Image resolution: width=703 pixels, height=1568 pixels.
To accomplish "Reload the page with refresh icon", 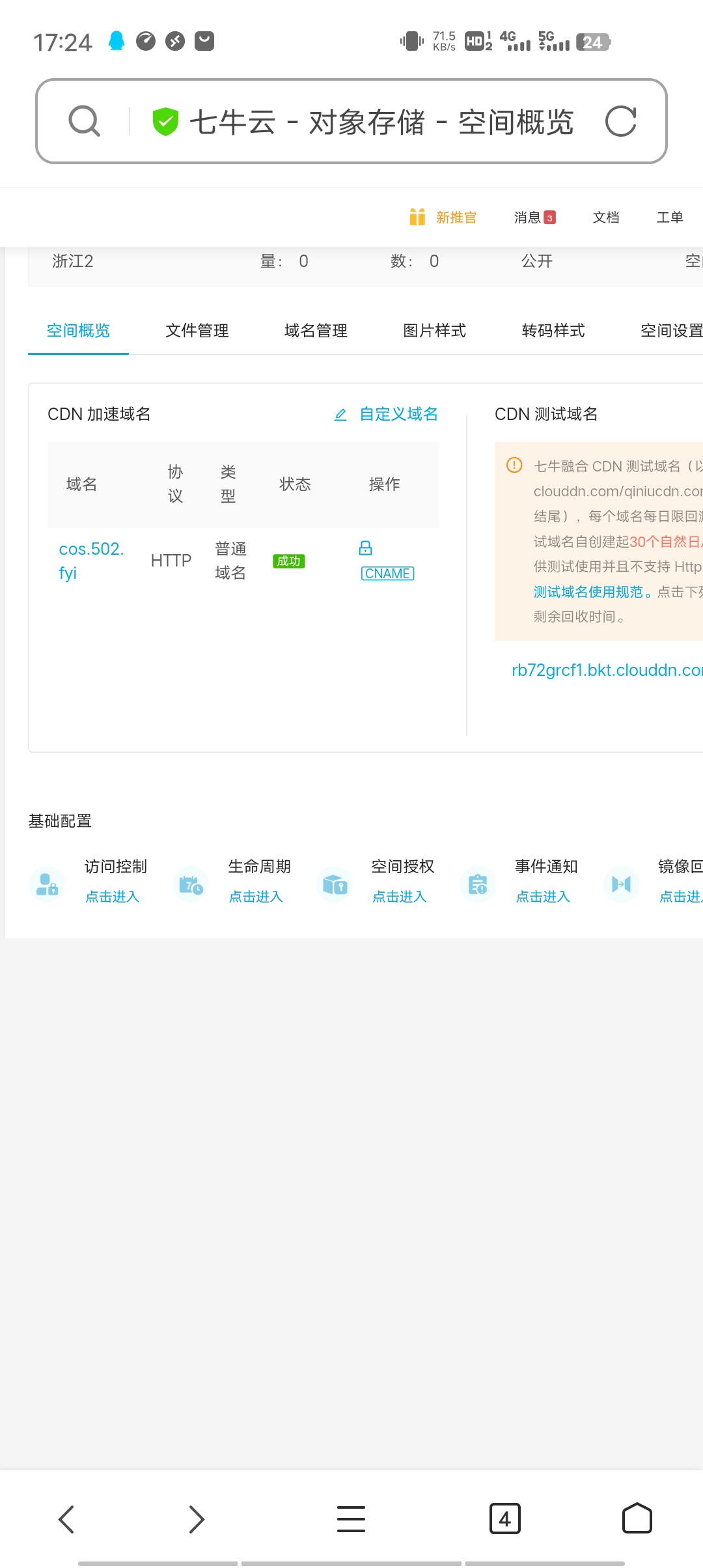I will (x=620, y=122).
